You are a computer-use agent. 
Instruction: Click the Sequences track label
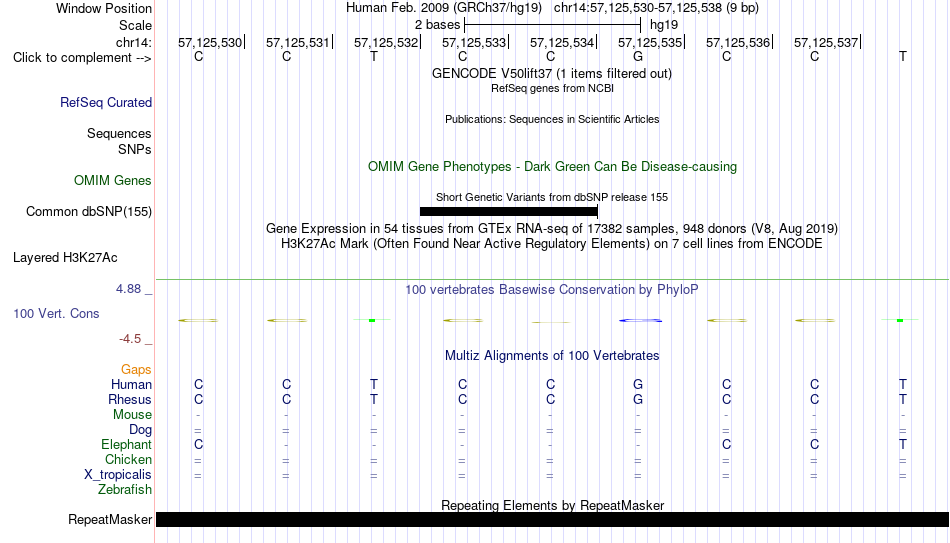coord(119,133)
